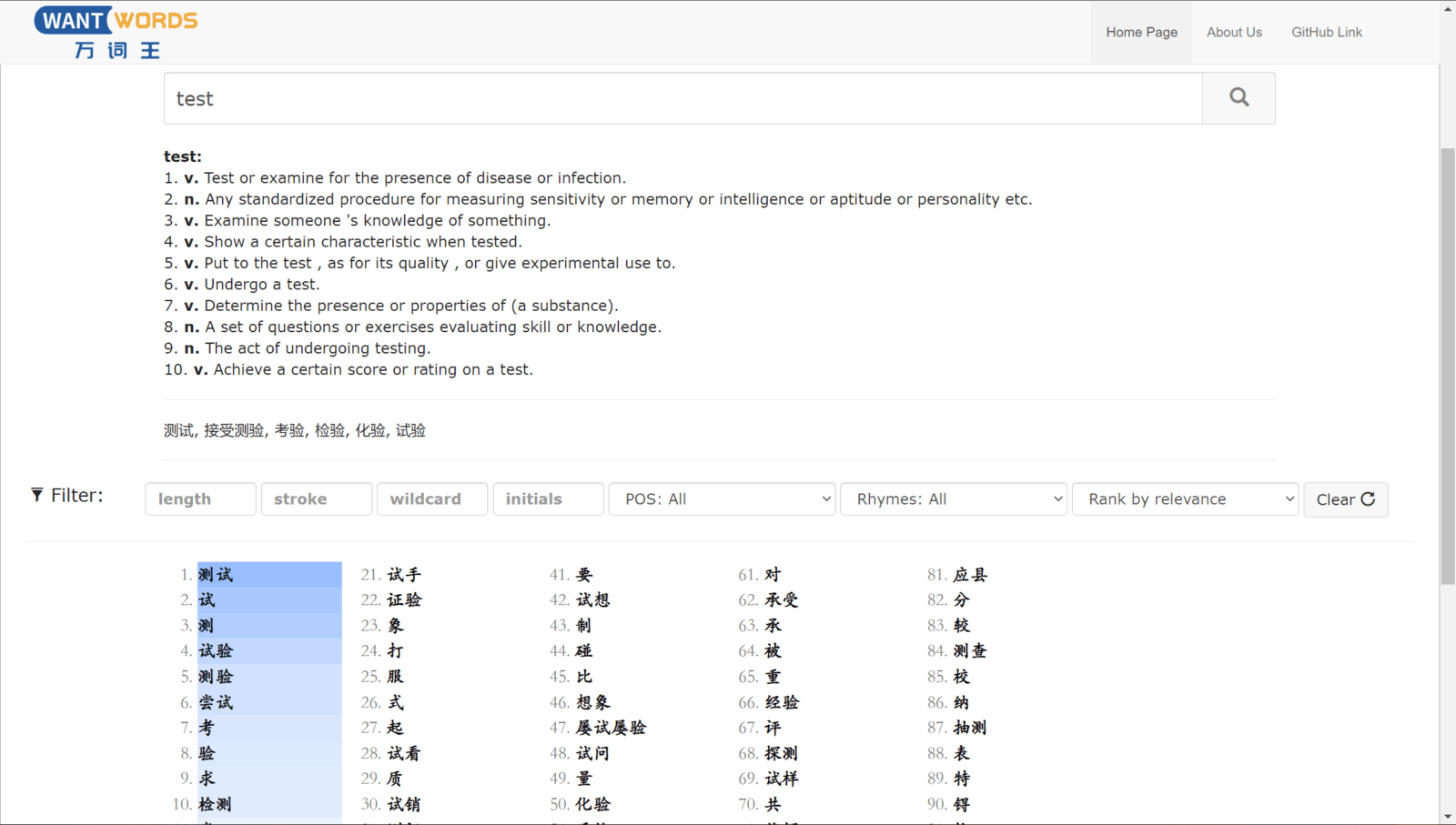1456x825 pixels.
Task: Focus the search box containing test
Action: coord(683,98)
